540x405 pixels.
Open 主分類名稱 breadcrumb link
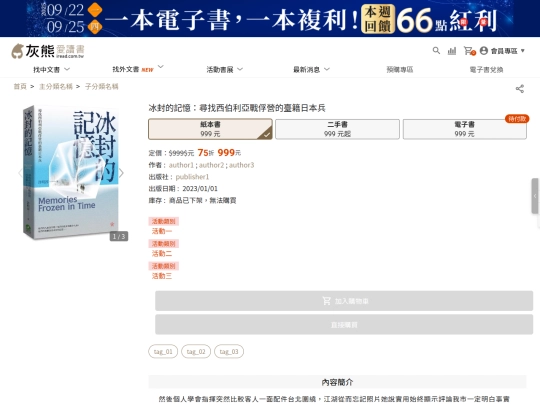click(56, 86)
